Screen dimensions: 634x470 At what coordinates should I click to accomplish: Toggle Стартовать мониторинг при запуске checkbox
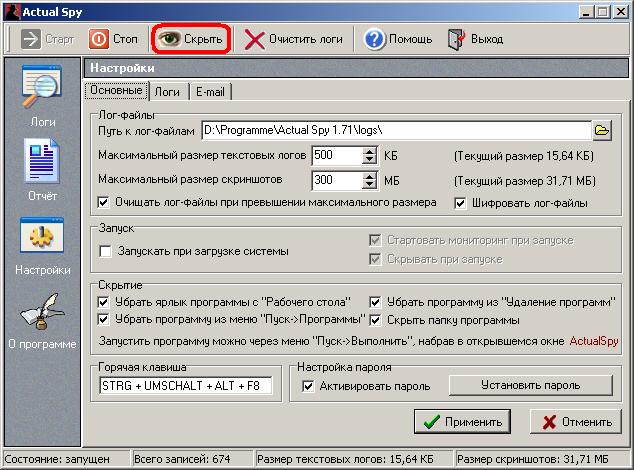point(375,240)
